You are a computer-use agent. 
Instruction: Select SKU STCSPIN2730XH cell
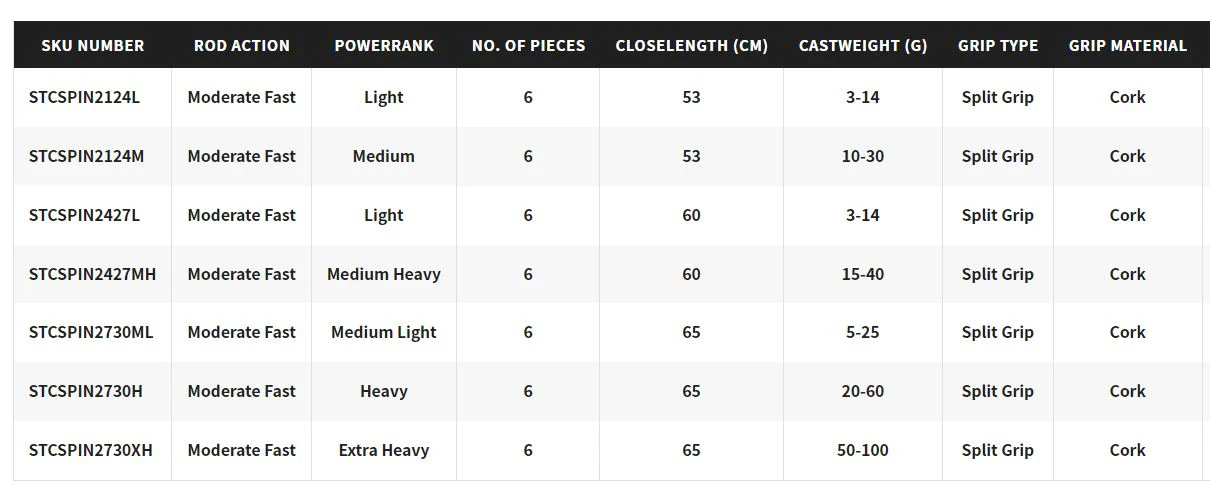coord(93,450)
